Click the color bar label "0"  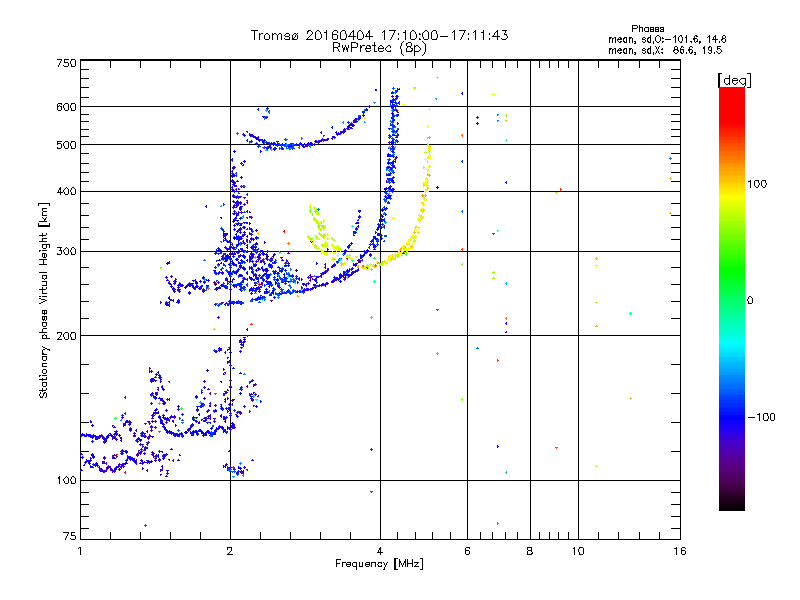[x=750, y=300]
